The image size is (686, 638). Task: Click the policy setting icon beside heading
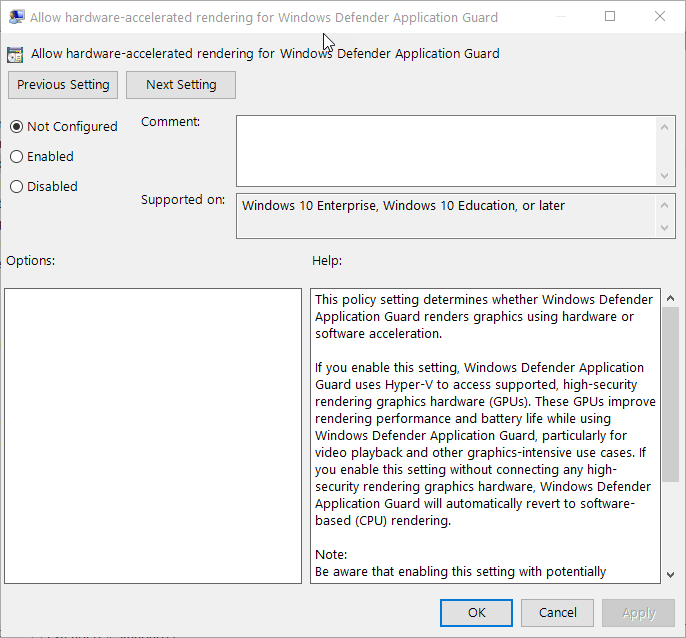coord(15,55)
